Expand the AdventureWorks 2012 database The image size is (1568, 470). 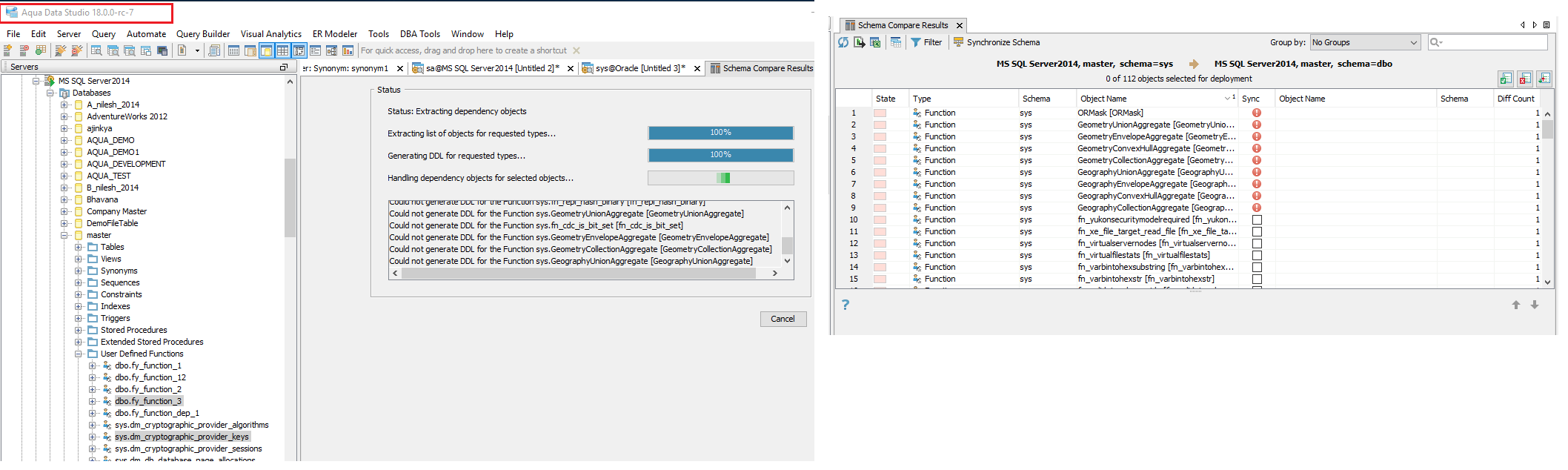point(64,116)
